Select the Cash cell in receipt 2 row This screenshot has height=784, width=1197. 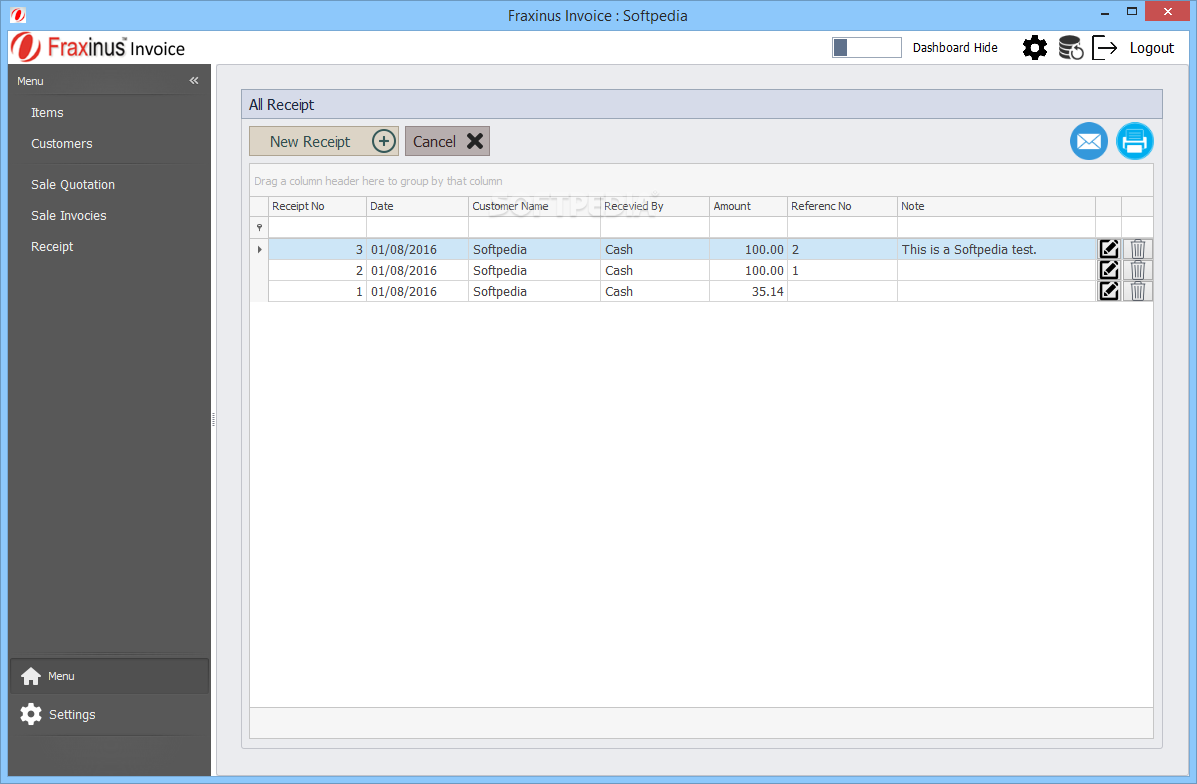[x=655, y=270]
